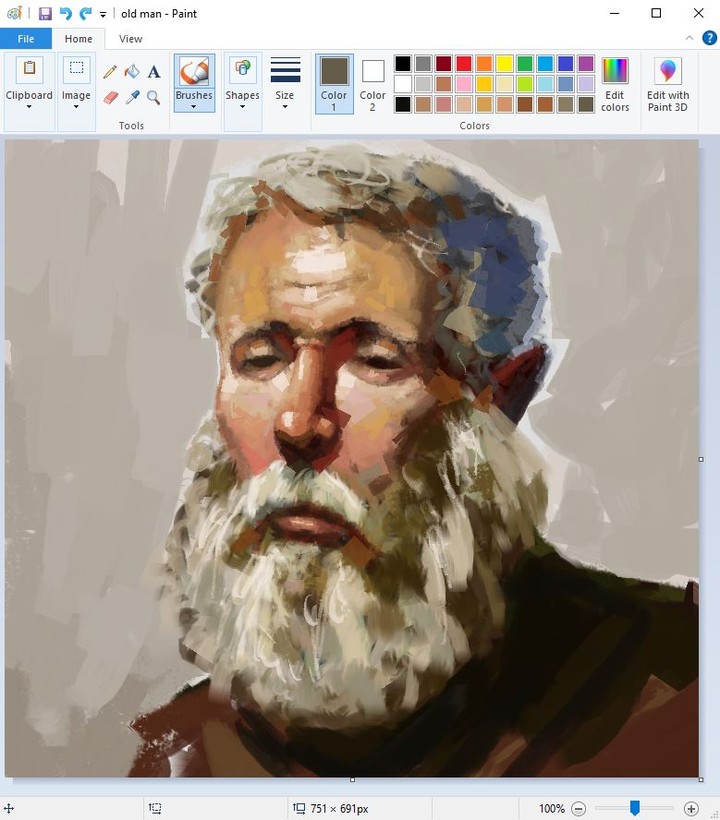
Task: Open Edit colors dialog
Action: (x=615, y=85)
